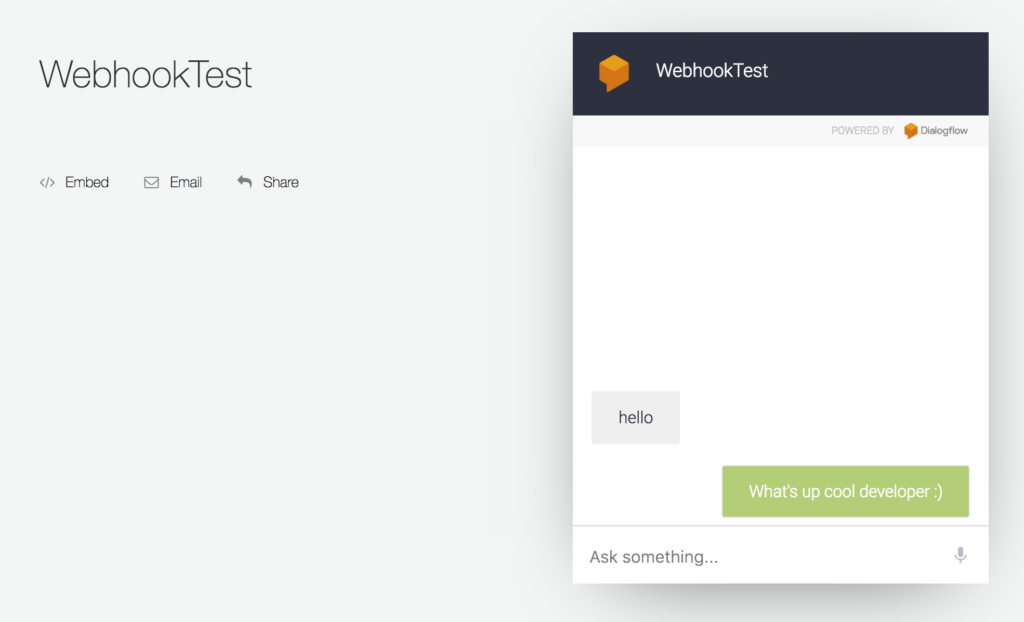Viewport: 1024px width, 622px height.
Task: Click the orange agent logo in chat header
Action: pyautogui.click(x=614, y=73)
